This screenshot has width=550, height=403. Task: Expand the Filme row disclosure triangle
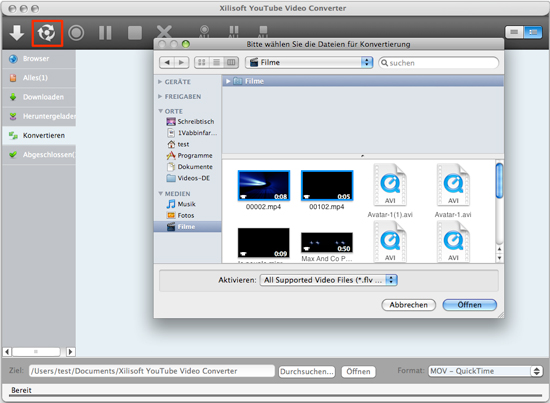click(228, 81)
